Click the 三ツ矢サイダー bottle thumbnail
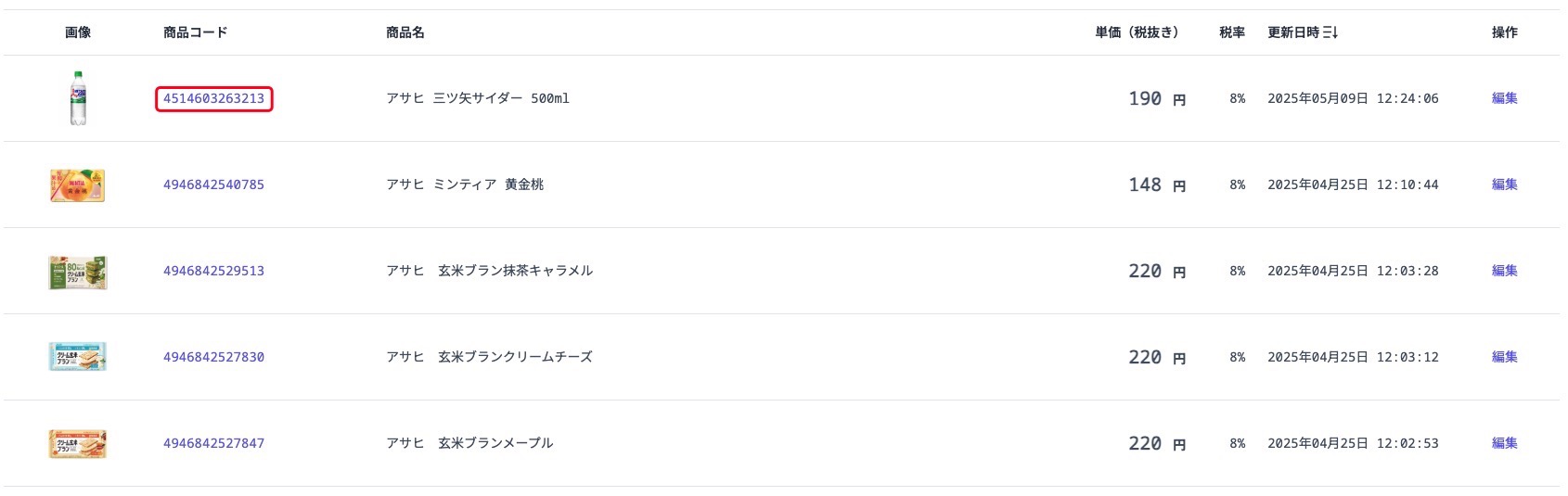 [78, 98]
